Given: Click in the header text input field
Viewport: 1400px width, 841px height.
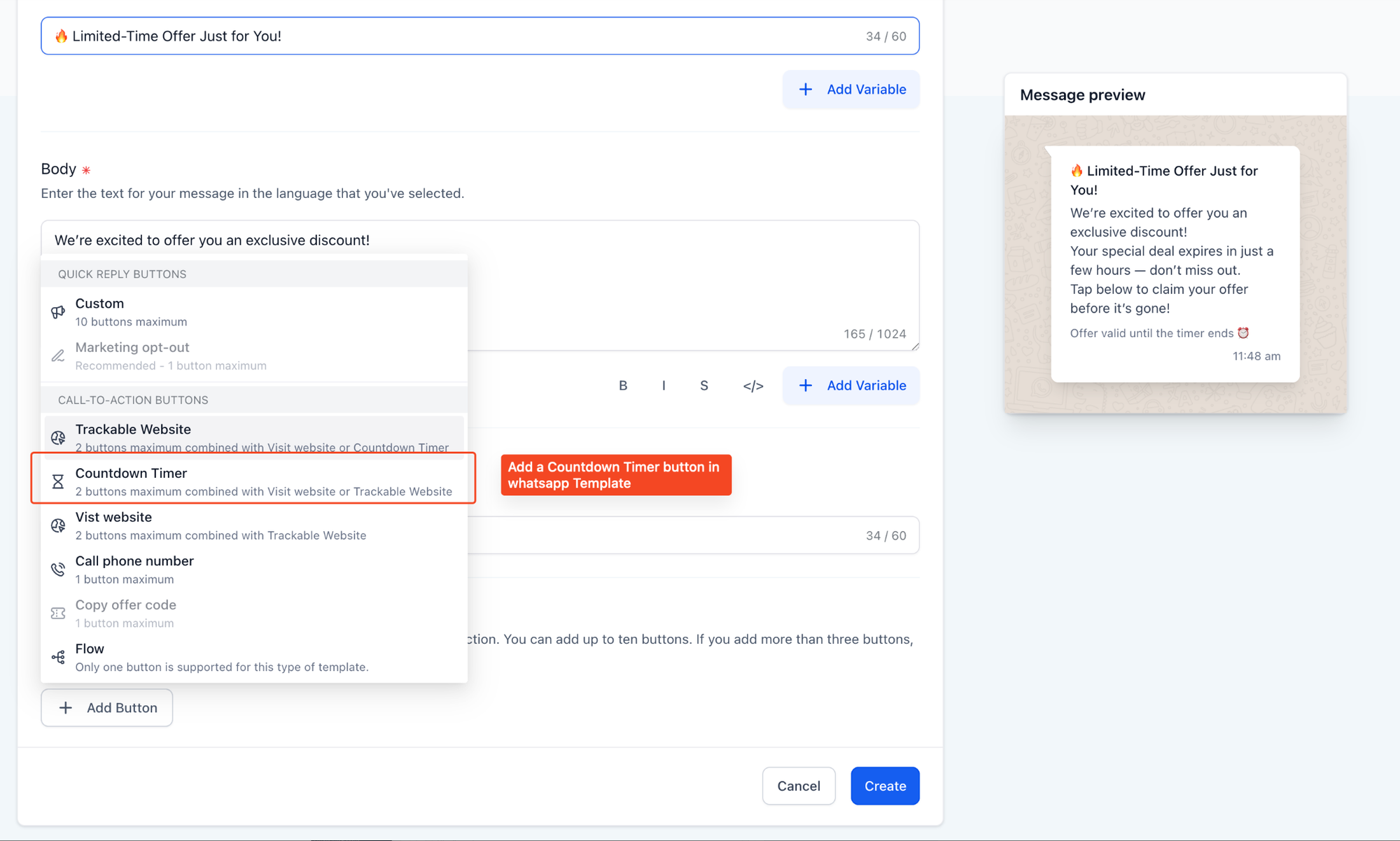Looking at the screenshot, I should pos(462,36).
